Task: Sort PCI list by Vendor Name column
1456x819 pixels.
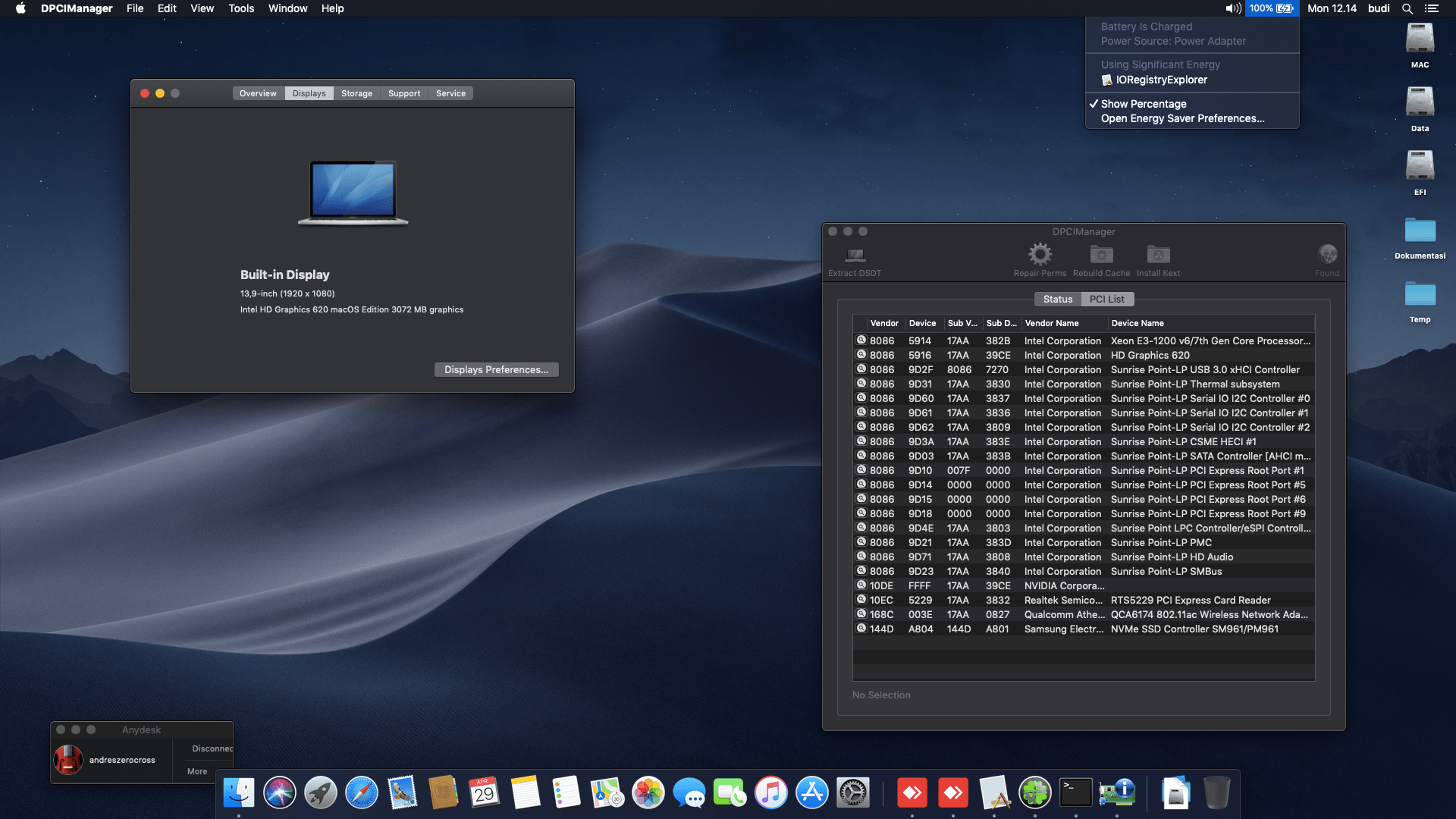Action: point(1052,323)
